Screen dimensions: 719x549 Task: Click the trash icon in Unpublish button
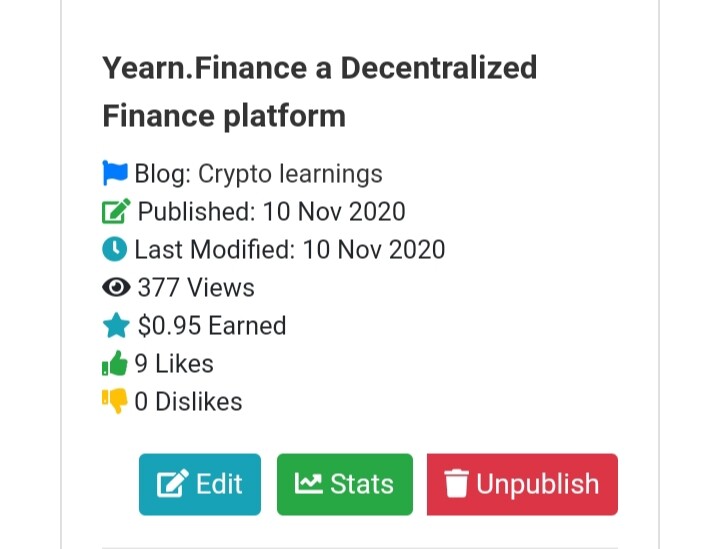coord(456,484)
